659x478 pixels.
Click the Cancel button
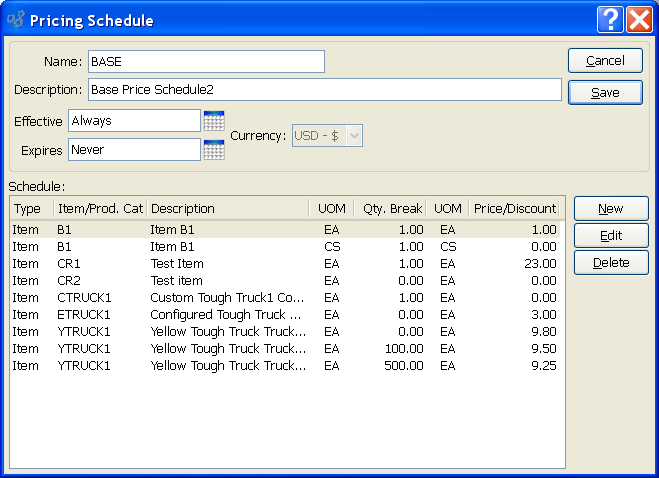coord(605,61)
